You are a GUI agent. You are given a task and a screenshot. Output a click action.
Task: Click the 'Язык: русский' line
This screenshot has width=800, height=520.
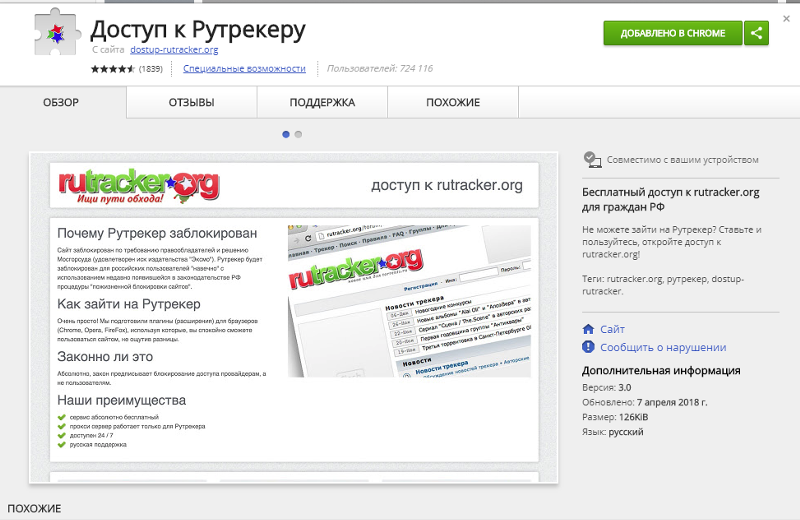[x=613, y=432]
